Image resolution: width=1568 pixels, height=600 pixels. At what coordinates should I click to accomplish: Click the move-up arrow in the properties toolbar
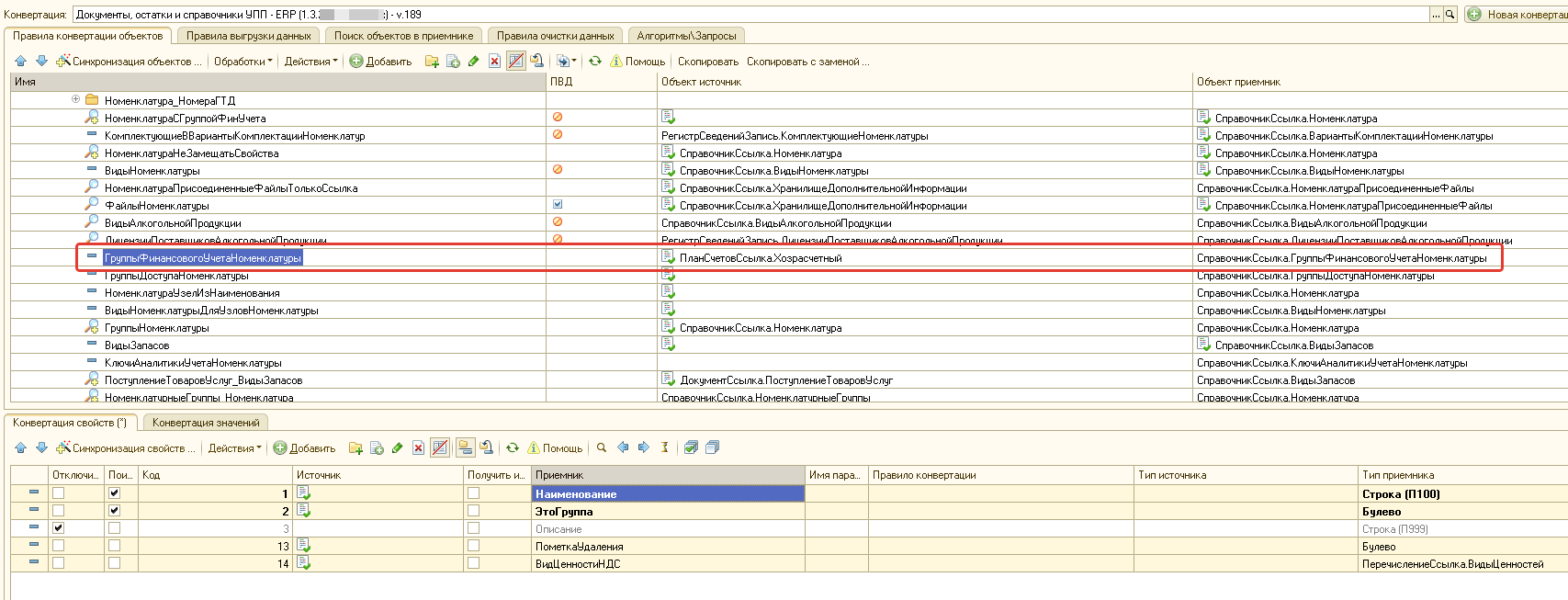click(20, 448)
